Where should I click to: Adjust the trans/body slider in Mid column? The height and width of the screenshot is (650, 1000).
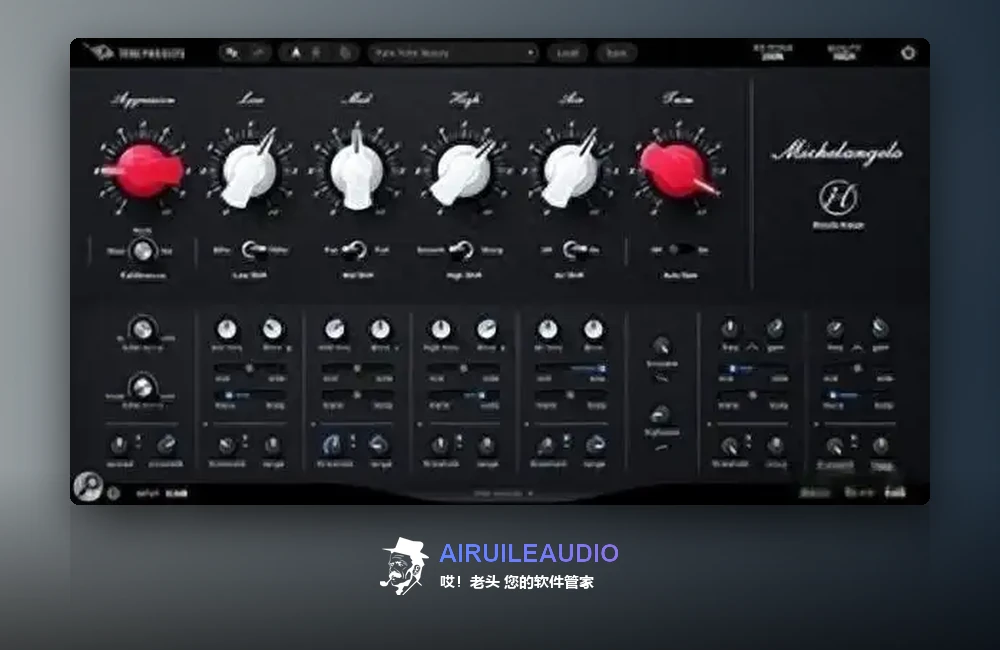pos(357,395)
